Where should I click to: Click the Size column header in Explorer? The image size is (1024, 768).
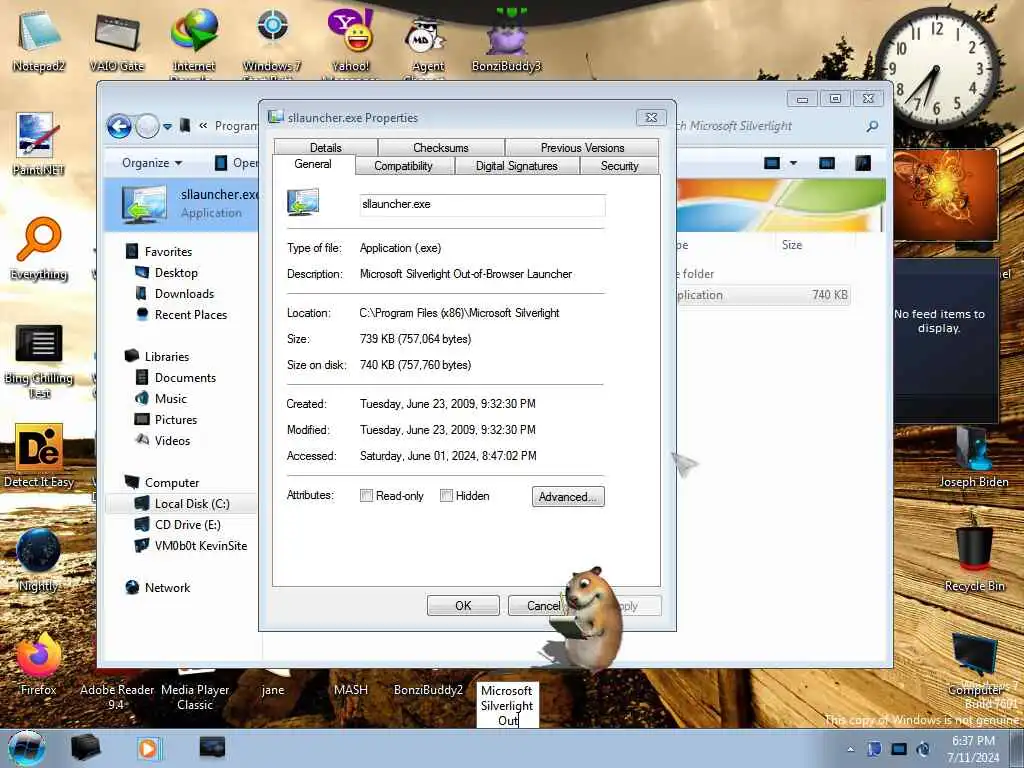792,245
